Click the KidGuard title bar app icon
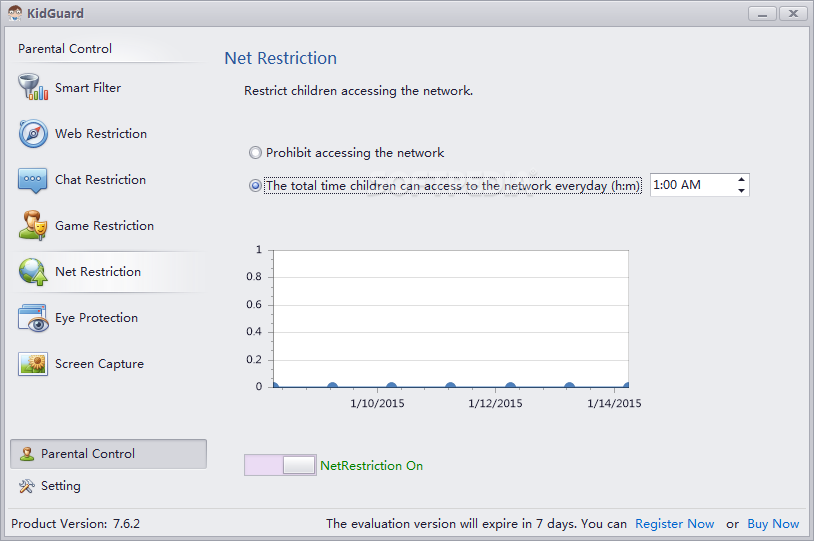Viewport: 814px width, 541px height. (x=16, y=13)
